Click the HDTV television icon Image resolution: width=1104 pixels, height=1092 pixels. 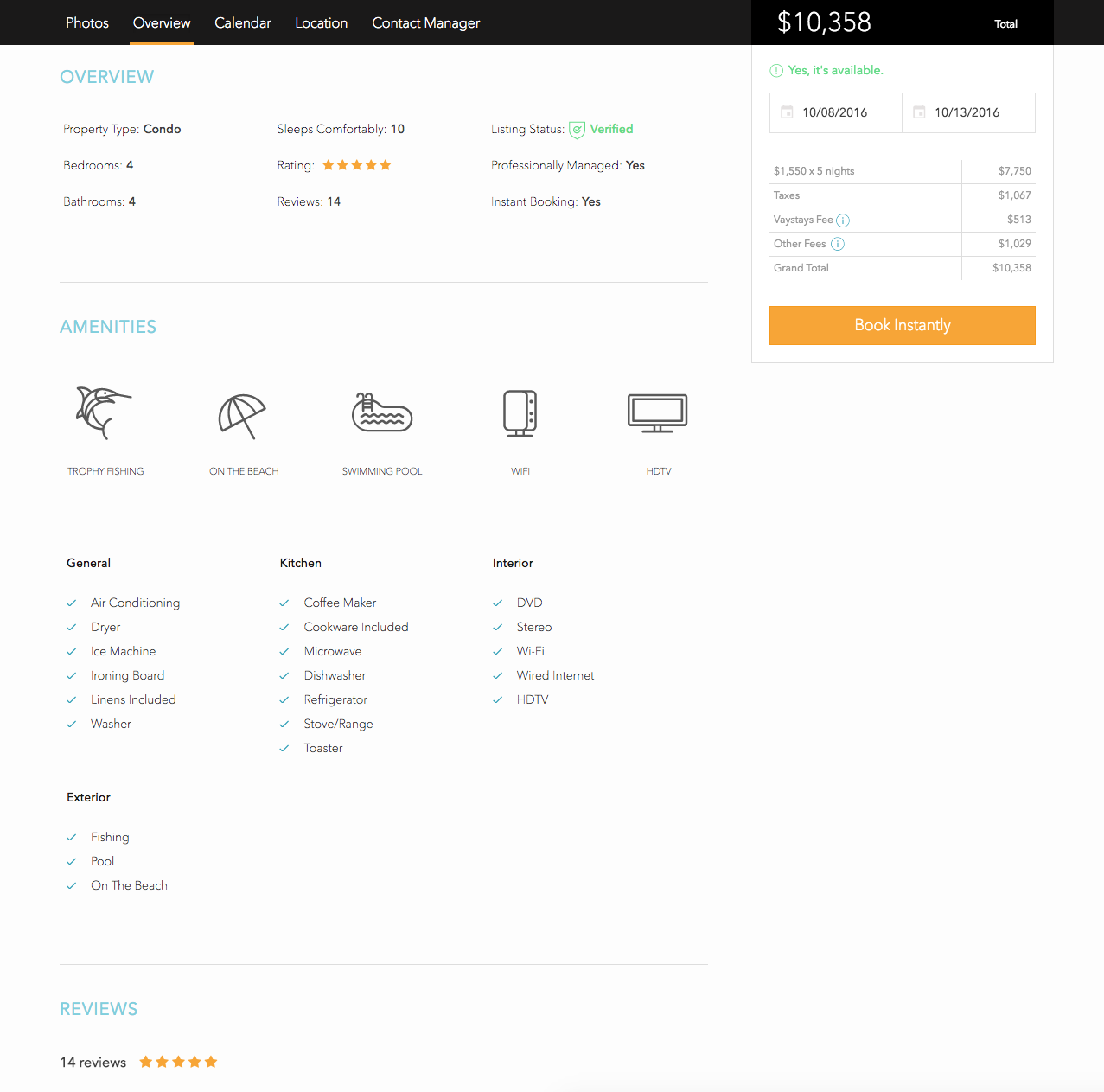point(658,413)
